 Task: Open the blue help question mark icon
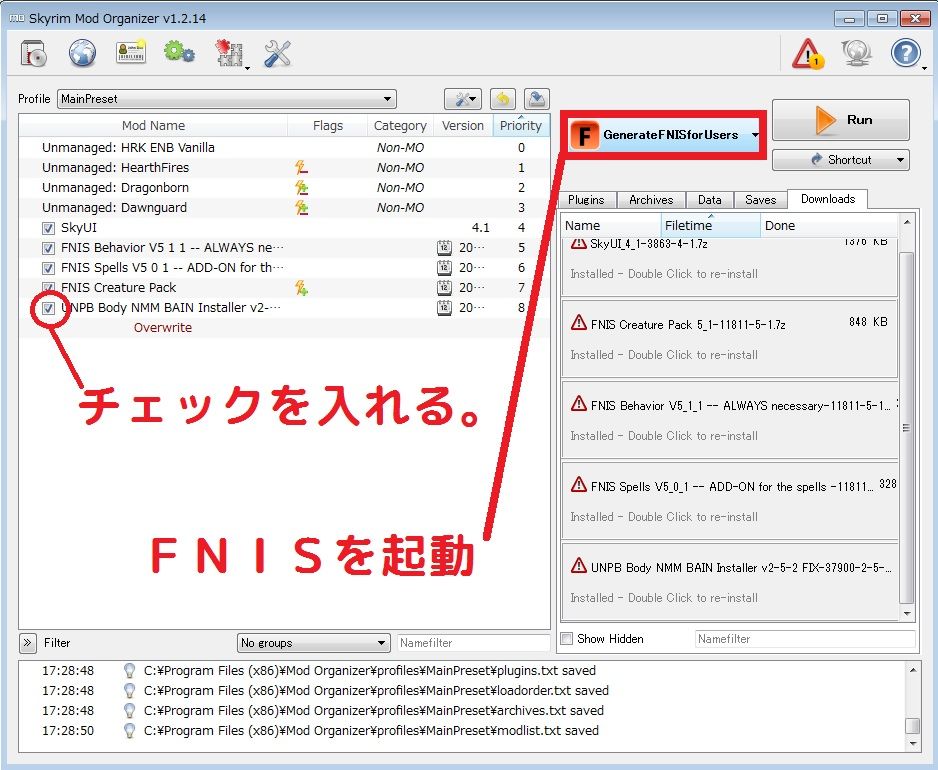click(906, 53)
